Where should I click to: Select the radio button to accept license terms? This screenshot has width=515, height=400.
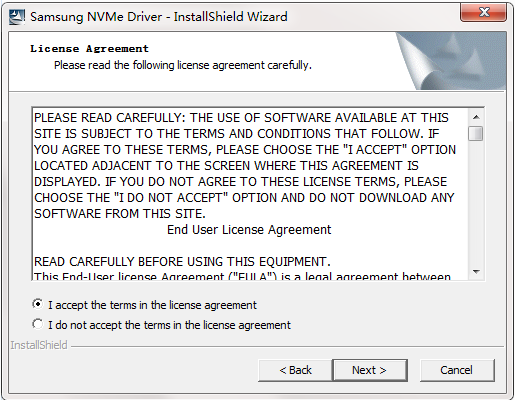click(x=38, y=304)
